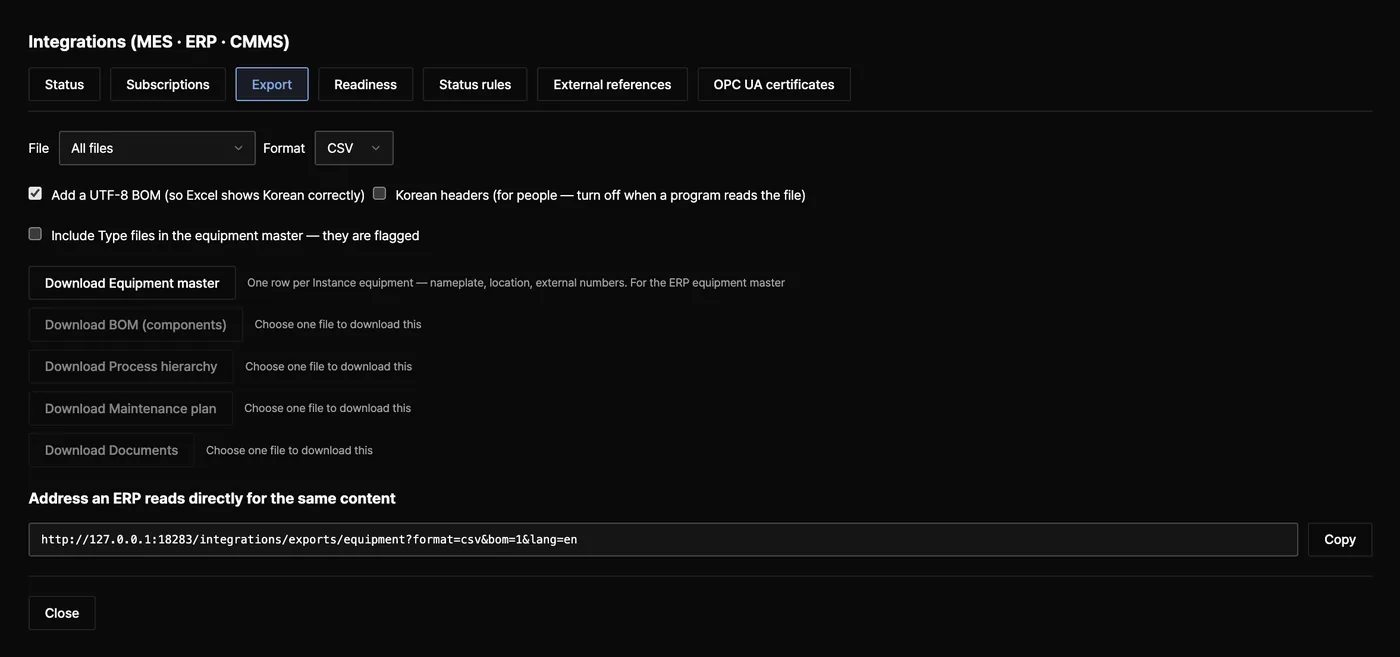Screen dimensions: 1400x657
Task: Open the External references tab
Action: click(612, 84)
